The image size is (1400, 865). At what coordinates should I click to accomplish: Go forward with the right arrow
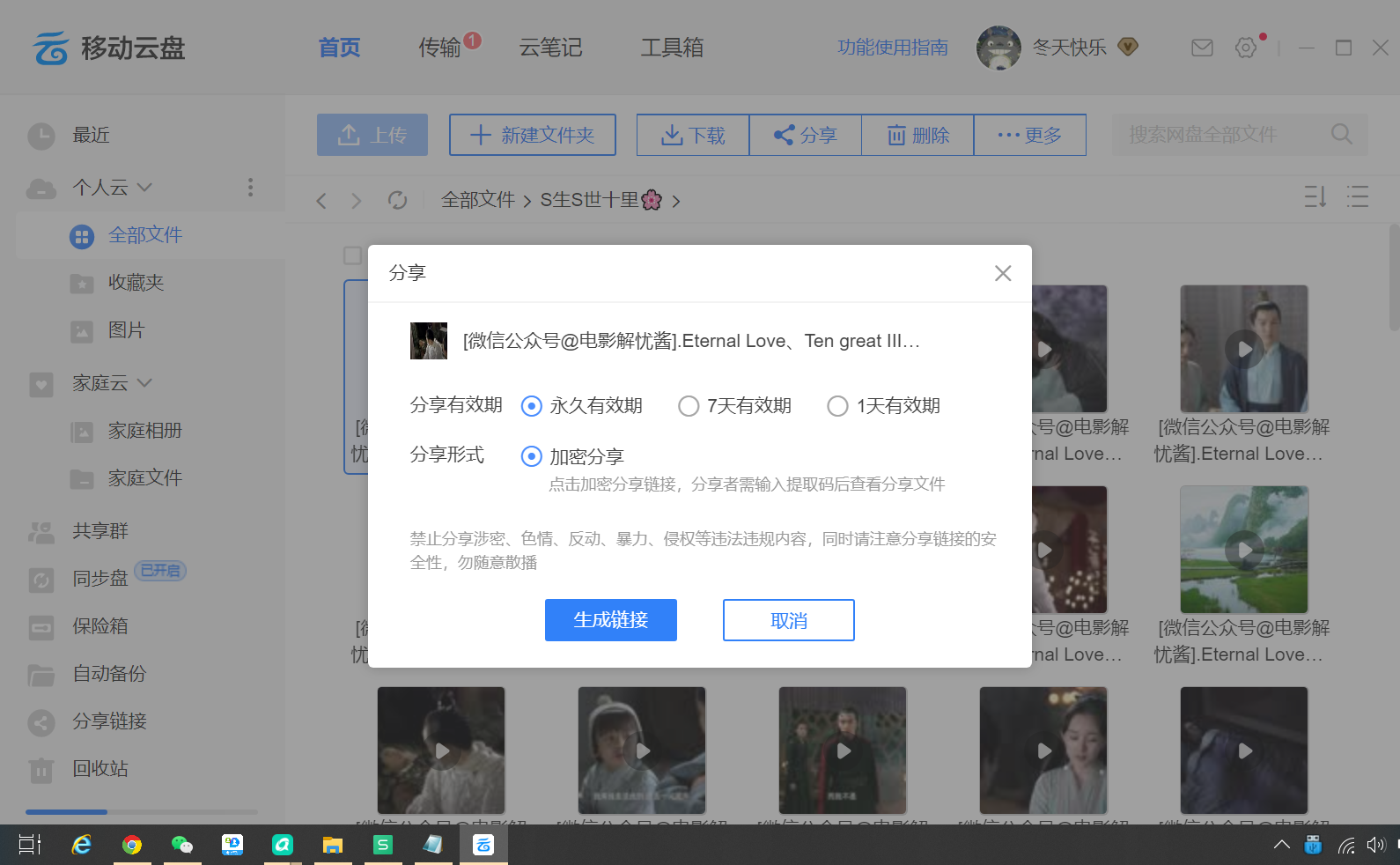coord(357,201)
